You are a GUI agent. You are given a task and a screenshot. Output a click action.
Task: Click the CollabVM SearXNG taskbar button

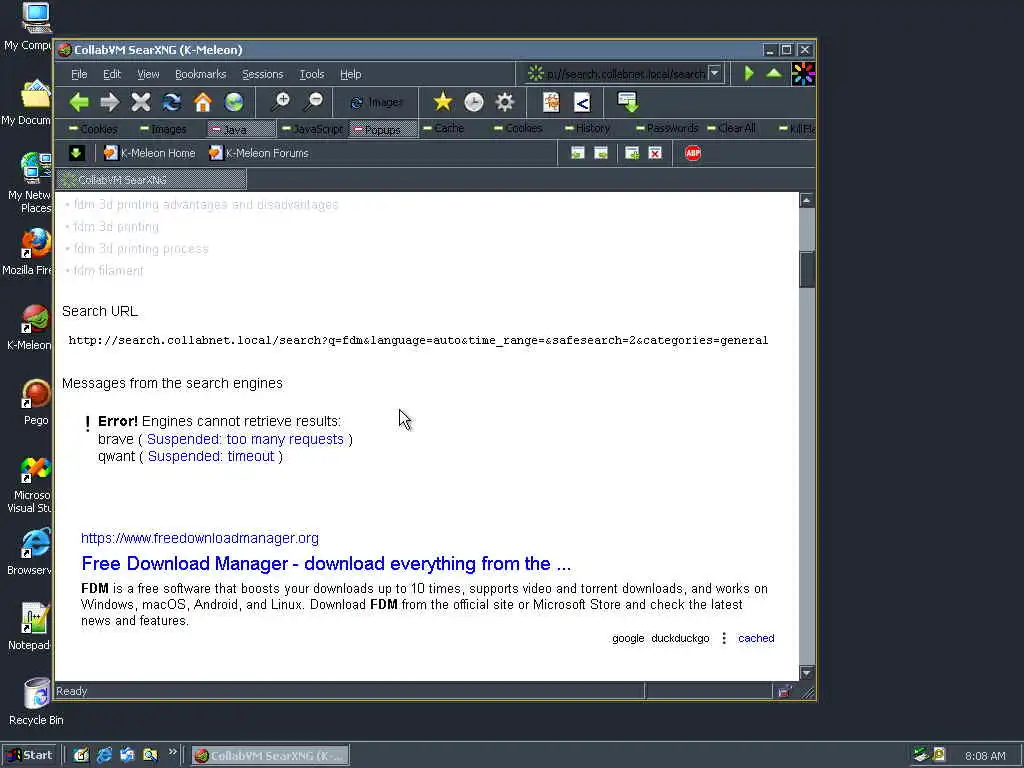pyautogui.click(x=270, y=756)
